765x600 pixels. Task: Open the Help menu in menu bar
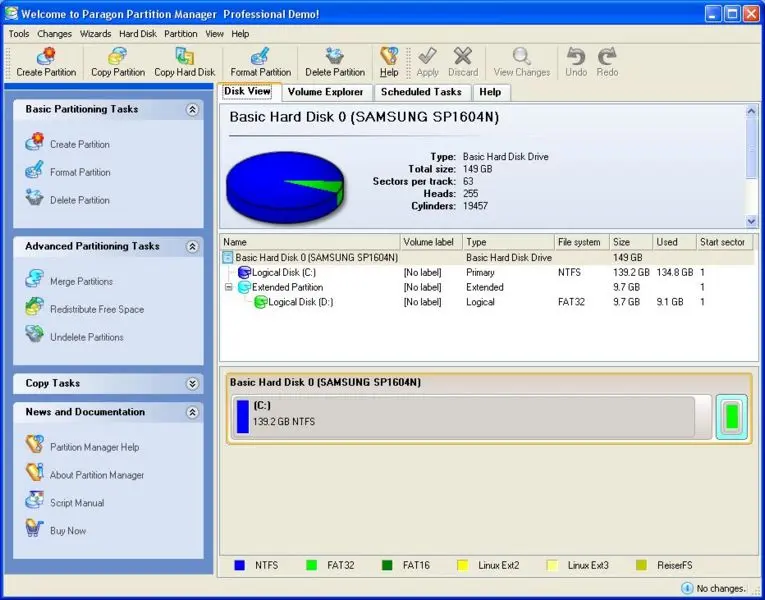pos(240,34)
